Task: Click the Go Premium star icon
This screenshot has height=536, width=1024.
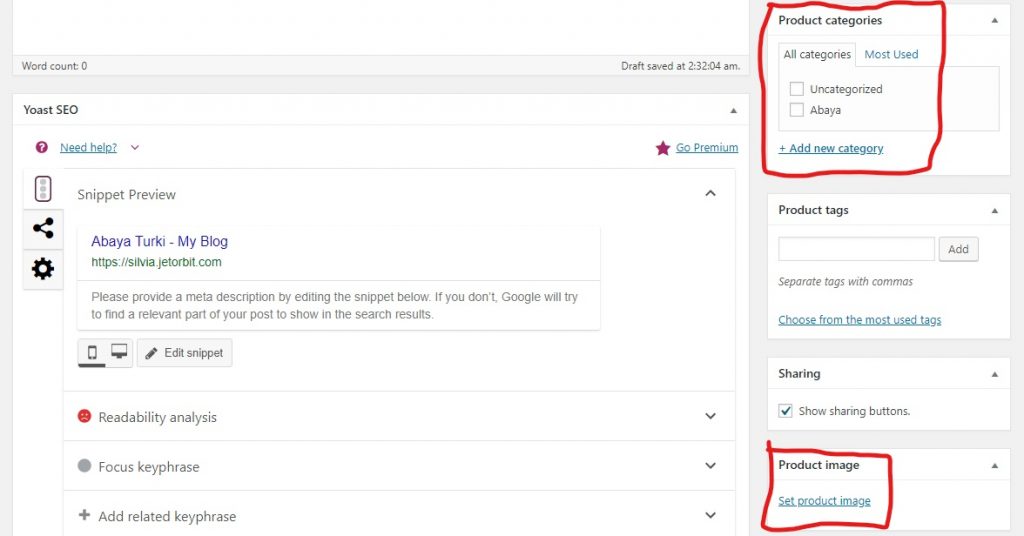Action: [x=663, y=148]
